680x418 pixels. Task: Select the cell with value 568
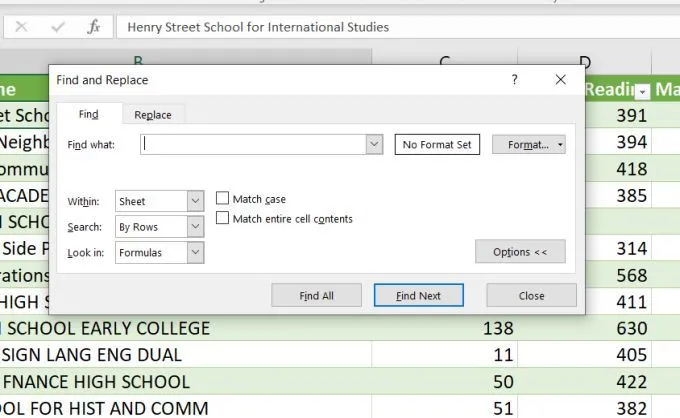[618, 275]
